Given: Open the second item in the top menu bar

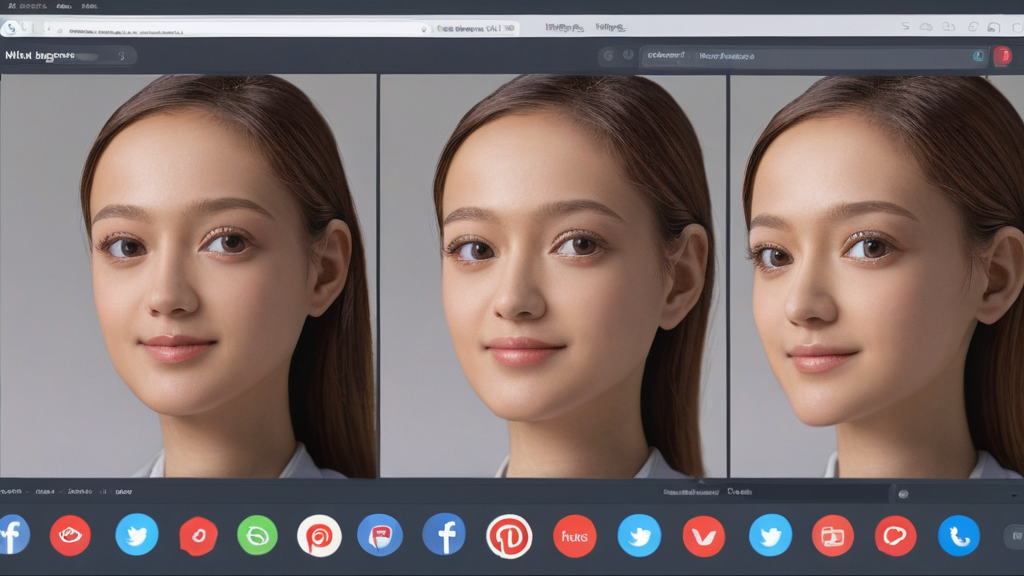Looking at the screenshot, I should tap(64, 6).
